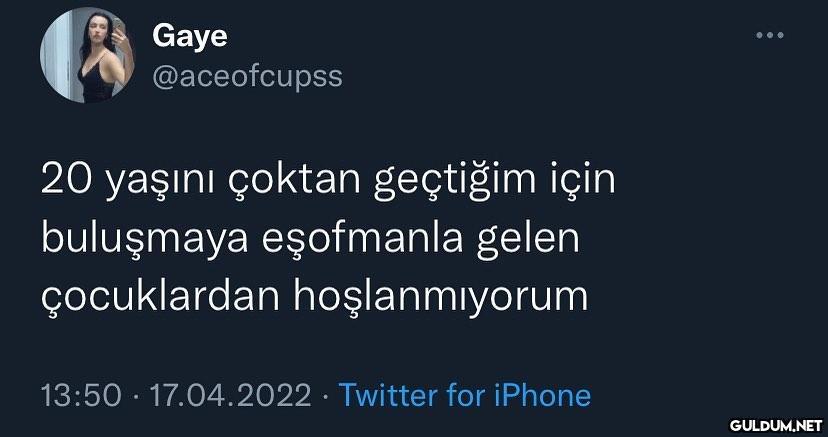Click the Twitter for iPhone source link
Image resolution: width=828 pixels, height=437 pixels.
point(465,395)
